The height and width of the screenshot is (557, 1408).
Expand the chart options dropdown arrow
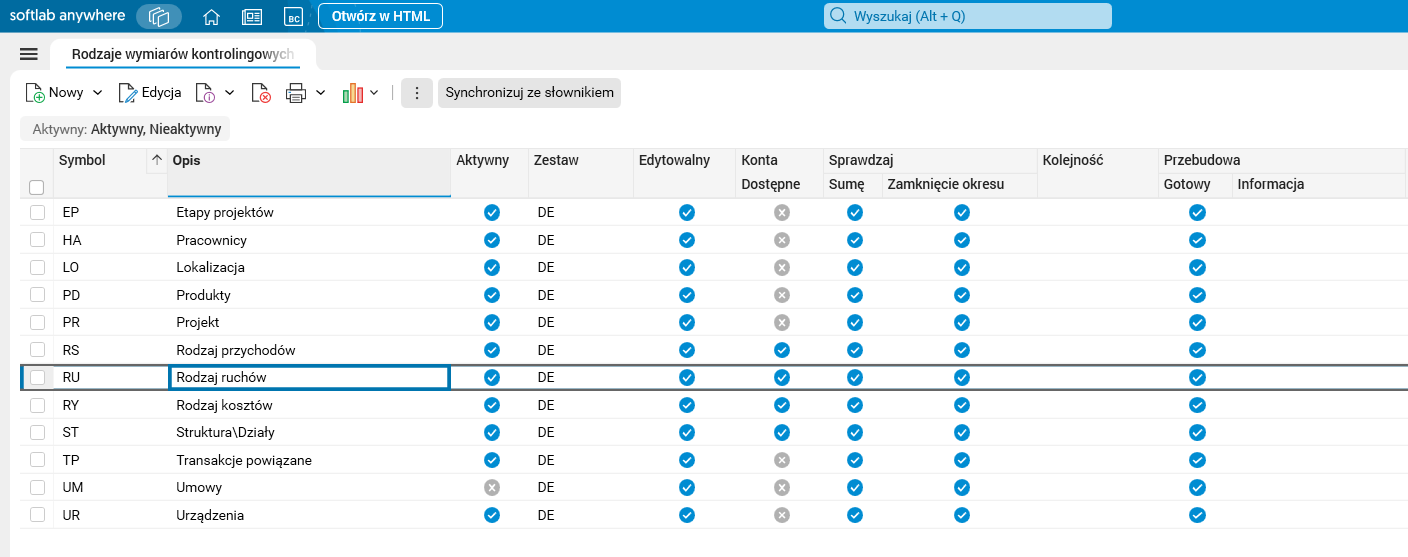[374, 93]
